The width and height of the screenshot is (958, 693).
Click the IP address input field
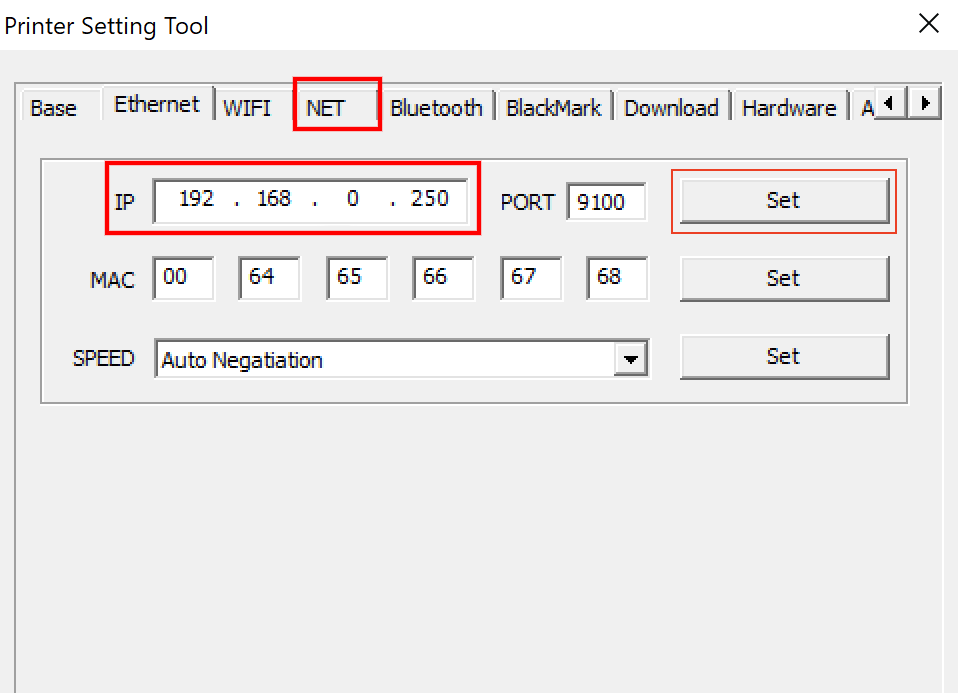(x=310, y=200)
